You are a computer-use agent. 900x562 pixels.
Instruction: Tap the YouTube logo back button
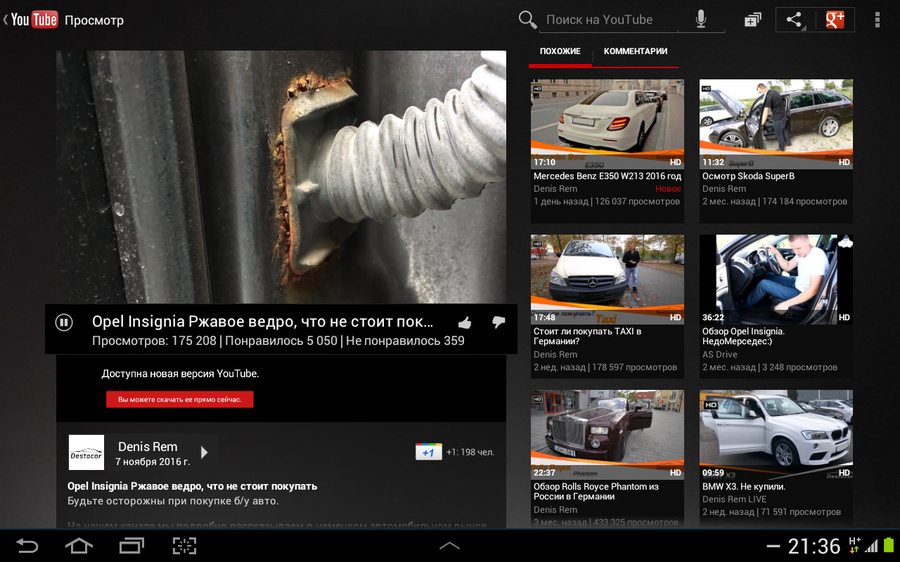point(30,20)
